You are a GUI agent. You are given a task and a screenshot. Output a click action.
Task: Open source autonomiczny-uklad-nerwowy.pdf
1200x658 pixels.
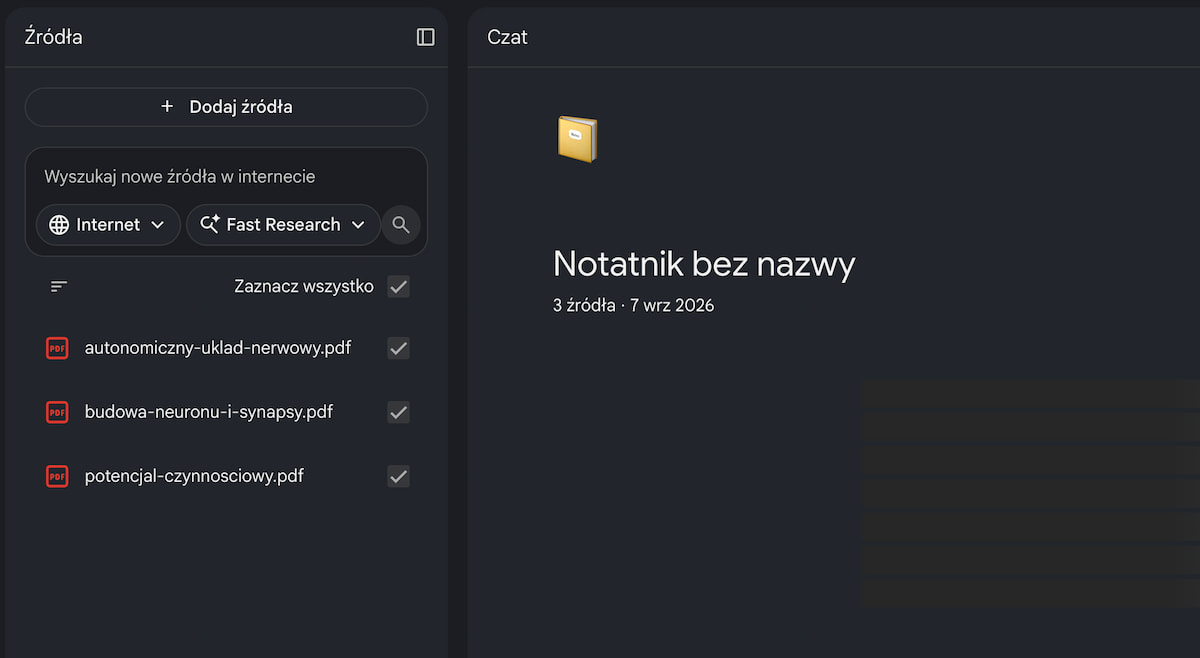[x=218, y=348]
